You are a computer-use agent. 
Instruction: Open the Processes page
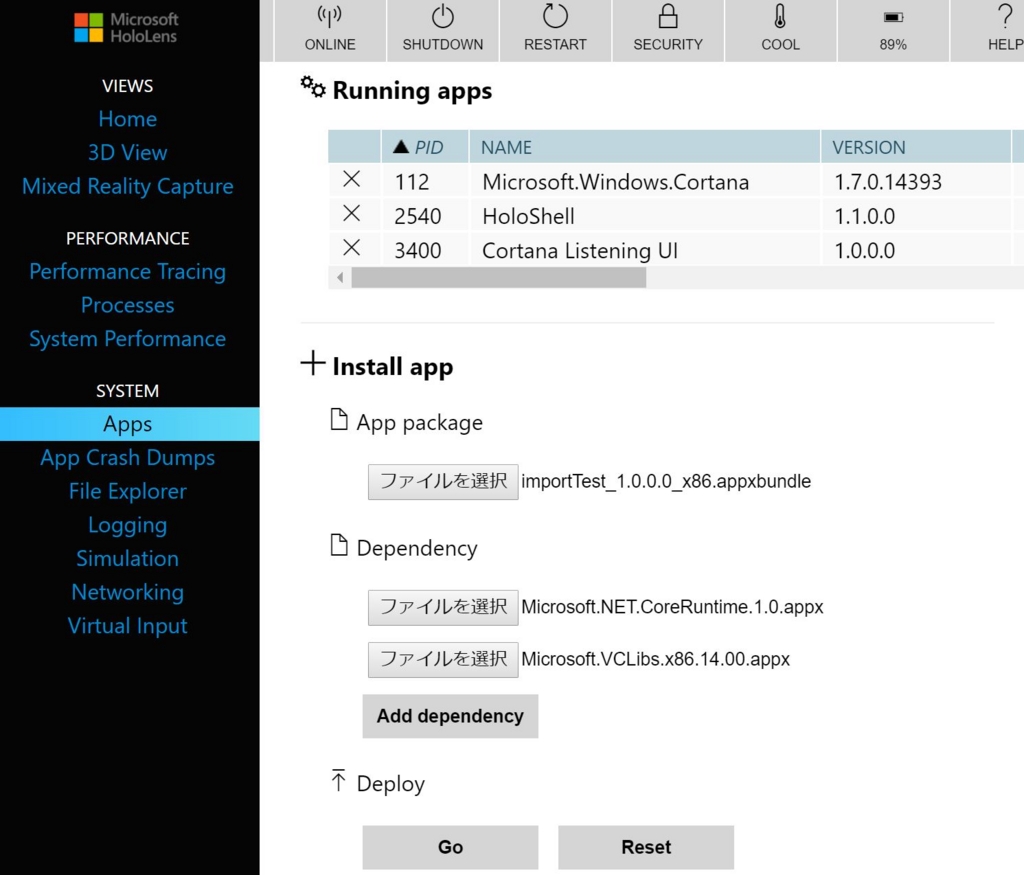click(128, 306)
